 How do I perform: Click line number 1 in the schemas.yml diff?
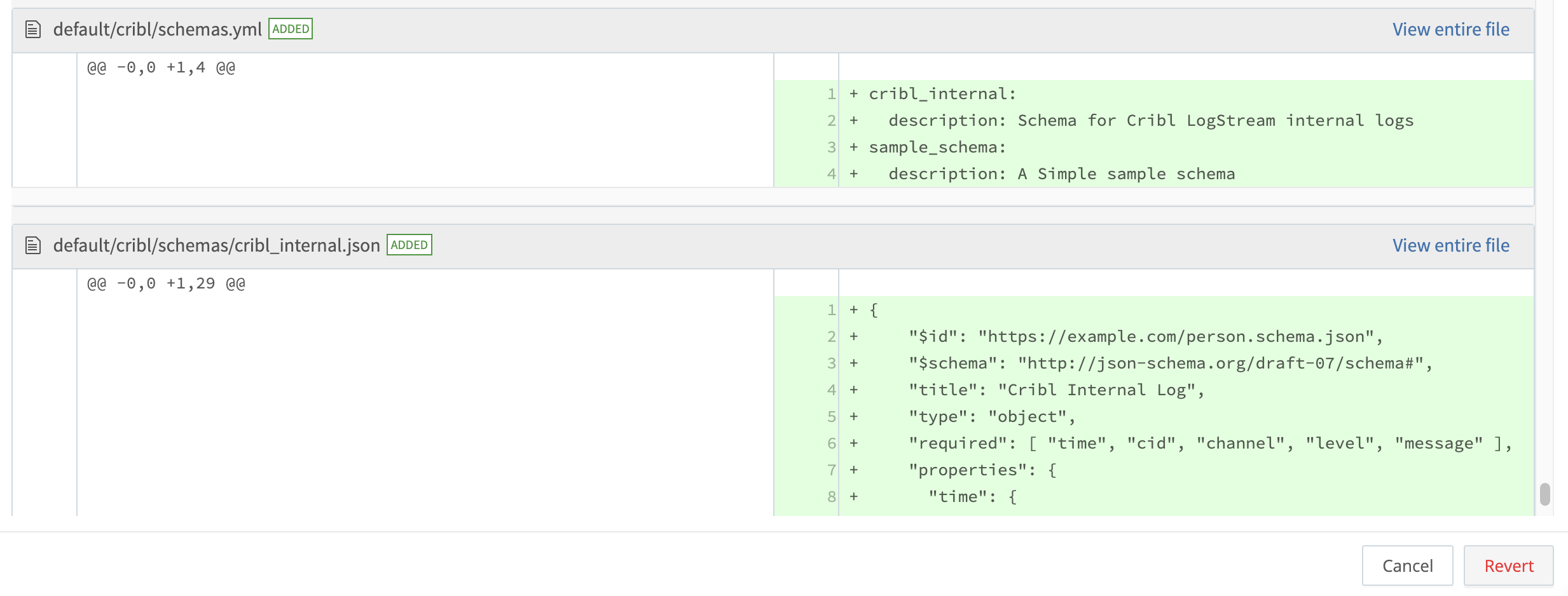click(x=830, y=93)
